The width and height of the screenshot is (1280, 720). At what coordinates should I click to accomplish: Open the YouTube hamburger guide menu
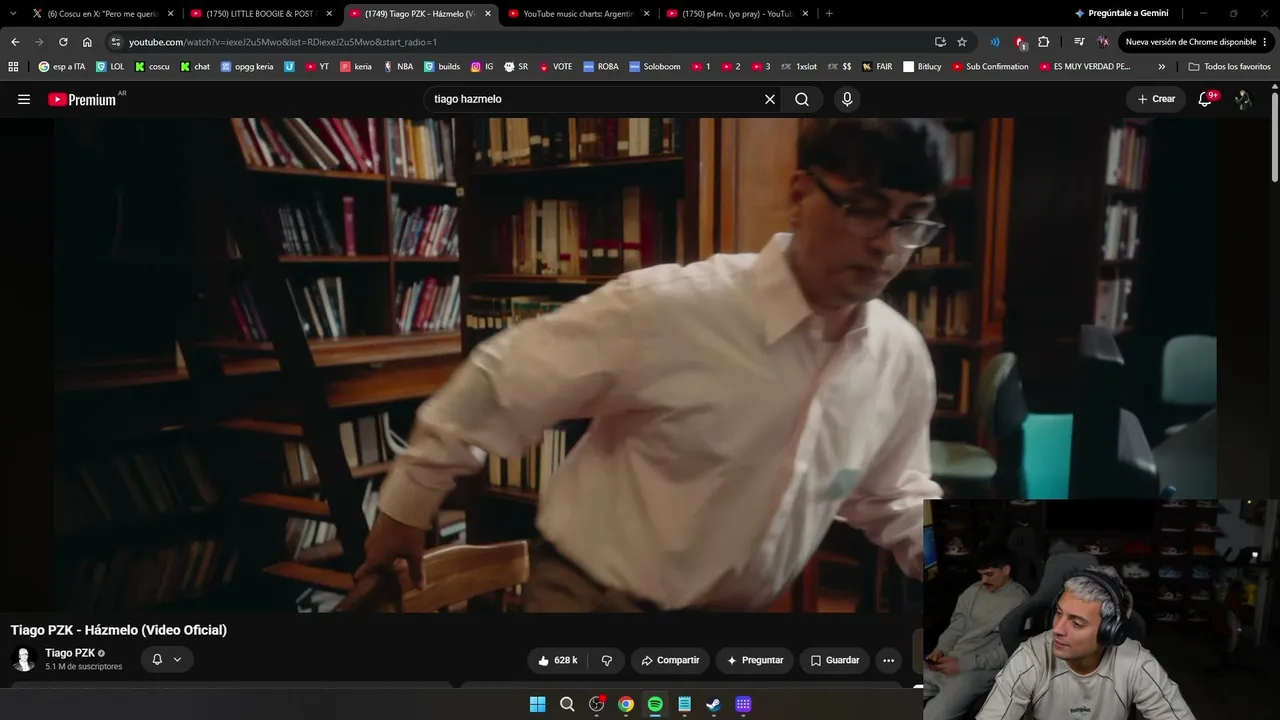(x=24, y=99)
